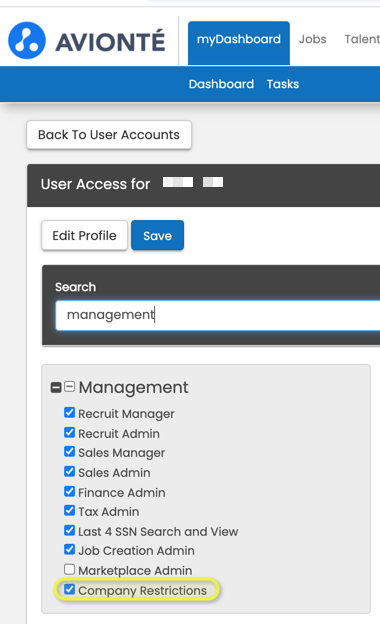Click the Edit Profile button
Viewport: 380px width, 624px height.
[84, 236]
